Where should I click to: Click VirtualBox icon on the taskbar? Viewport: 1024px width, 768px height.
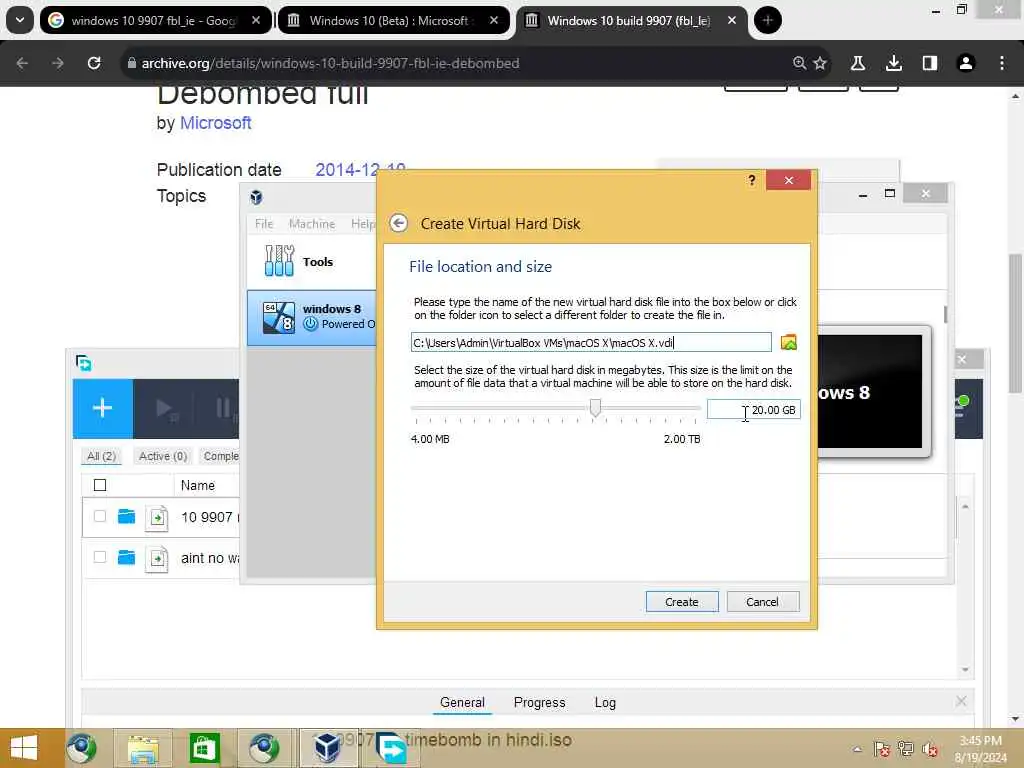pos(327,748)
